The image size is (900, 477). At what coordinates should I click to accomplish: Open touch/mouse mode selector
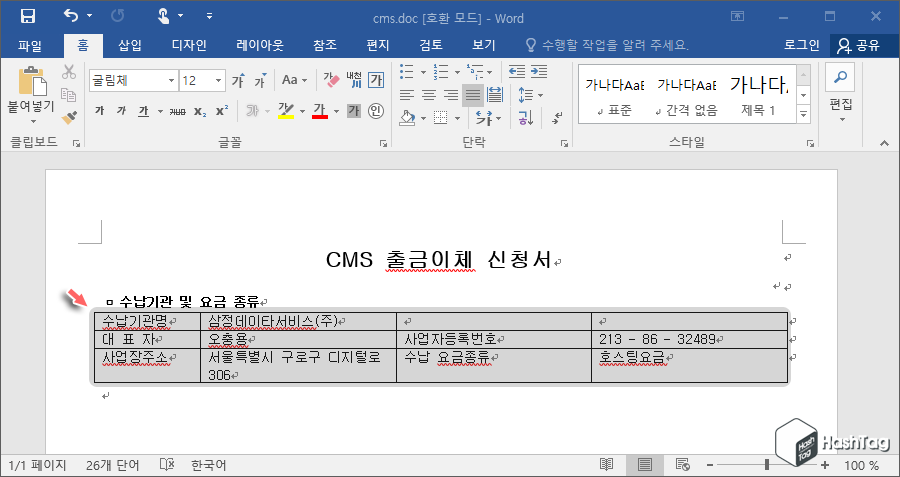click(164, 16)
